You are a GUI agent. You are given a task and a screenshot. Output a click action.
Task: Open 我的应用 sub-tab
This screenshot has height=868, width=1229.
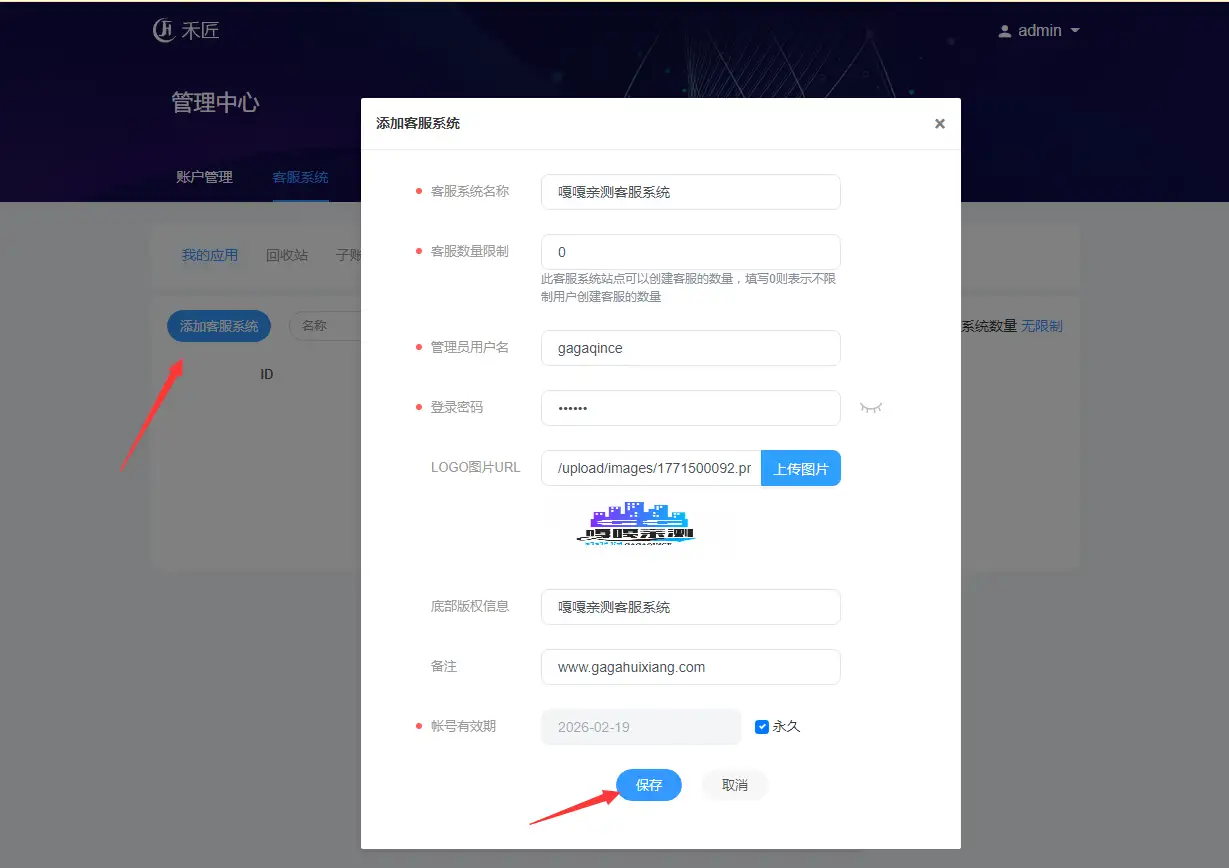[210, 255]
